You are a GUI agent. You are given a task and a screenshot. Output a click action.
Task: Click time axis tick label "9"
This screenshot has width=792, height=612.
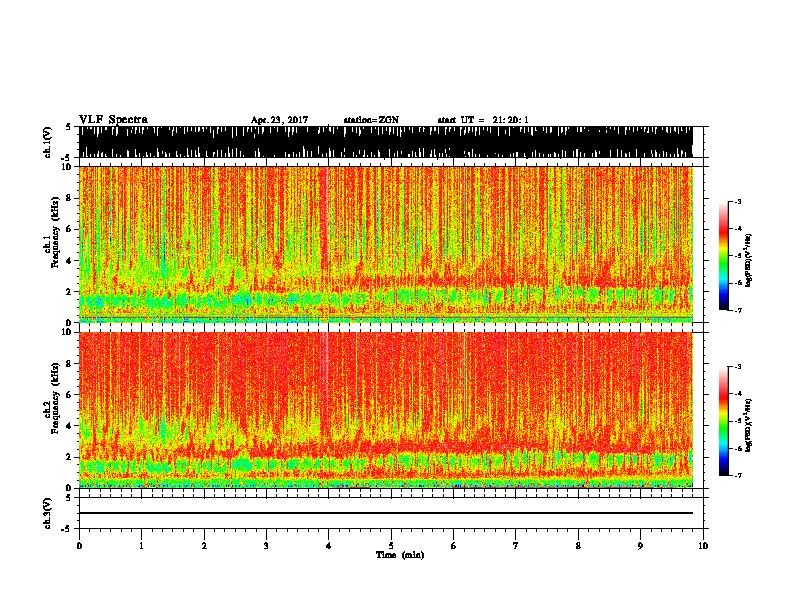(640, 546)
